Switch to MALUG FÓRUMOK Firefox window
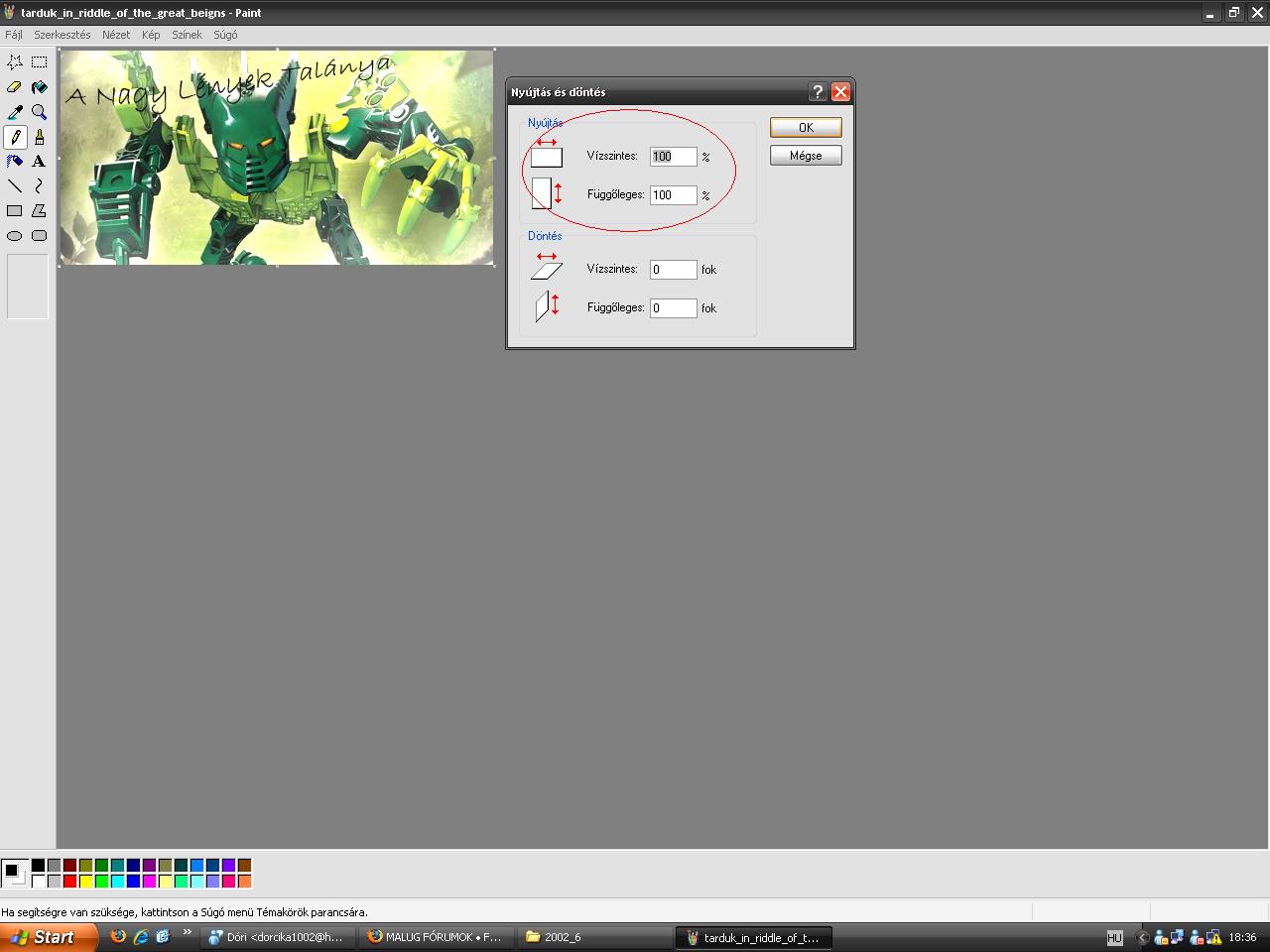 point(436,937)
